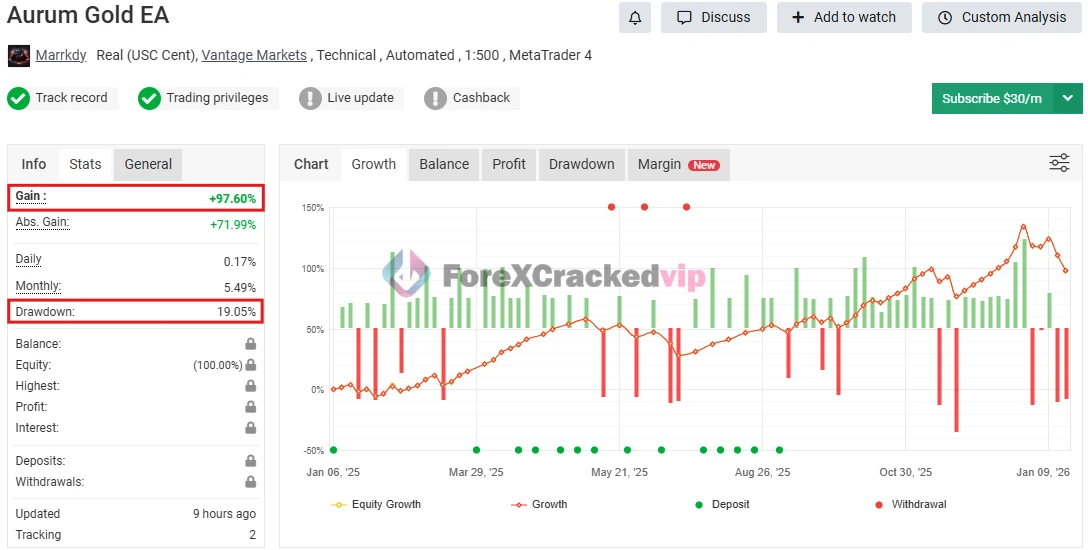
Task: Click Jan 06, '25 axis label
Action: click(333, 472)
